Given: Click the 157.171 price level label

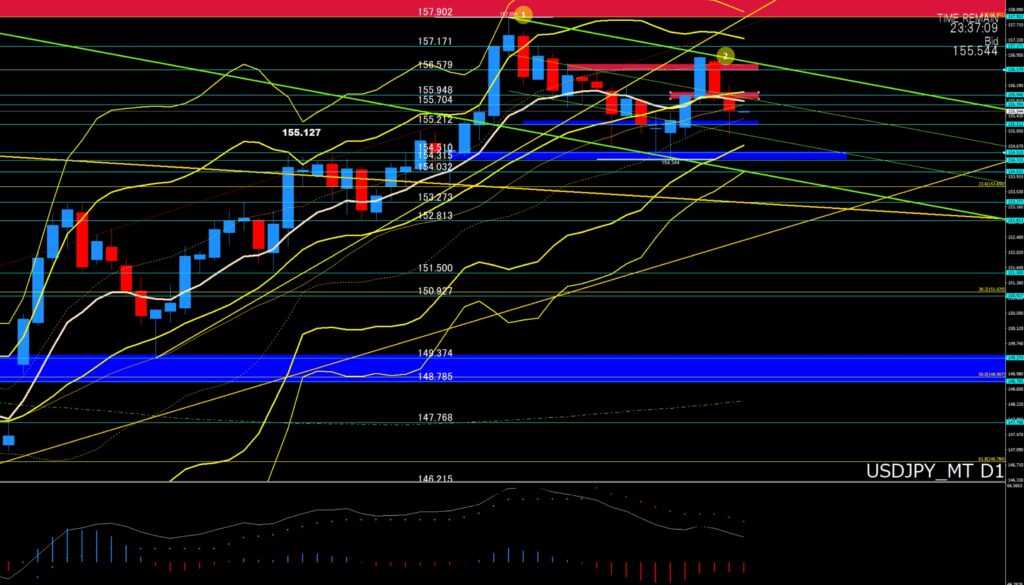Looking at the screenshot, I should (x=435, y=42).
